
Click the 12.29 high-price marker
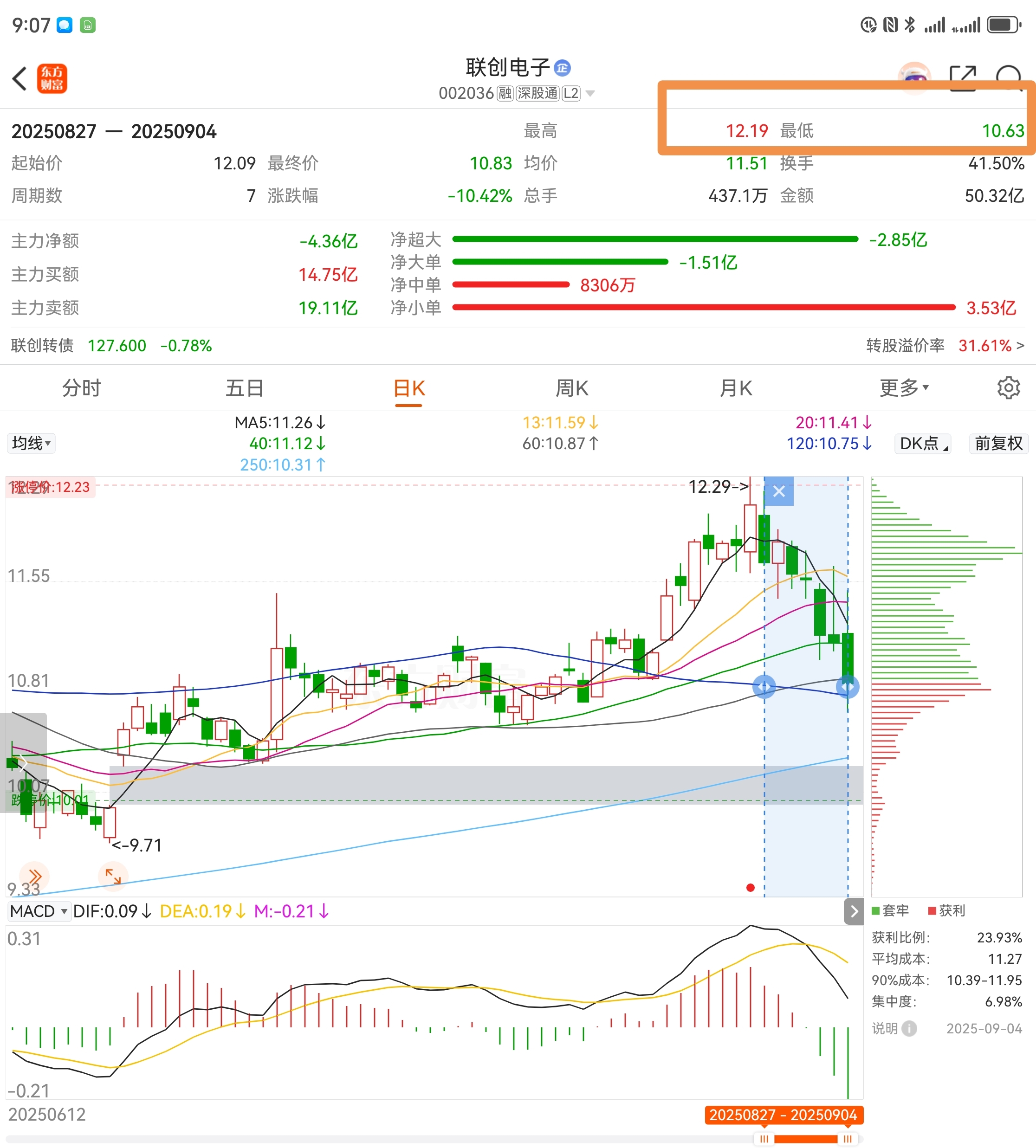(719, 487)
